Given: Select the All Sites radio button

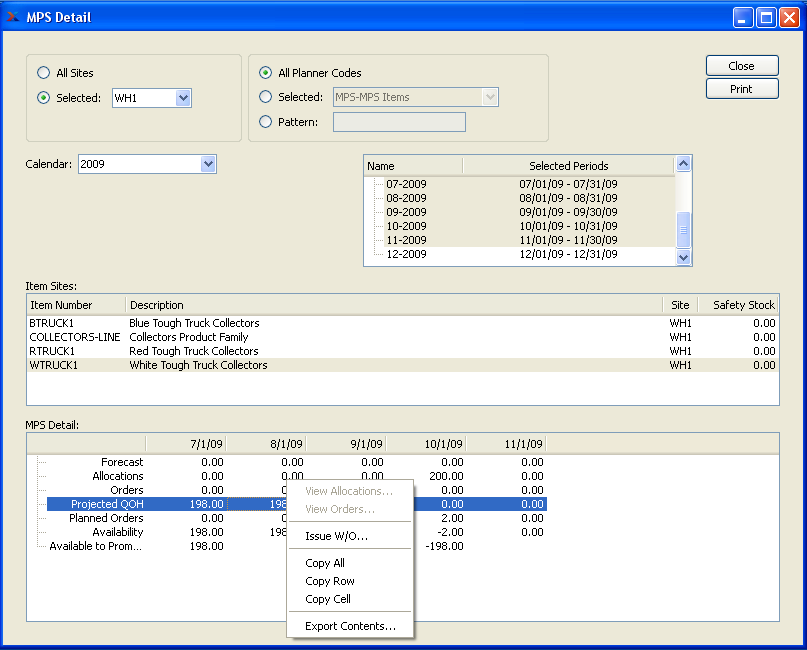Looking at the screenshot, I should 43,73.
